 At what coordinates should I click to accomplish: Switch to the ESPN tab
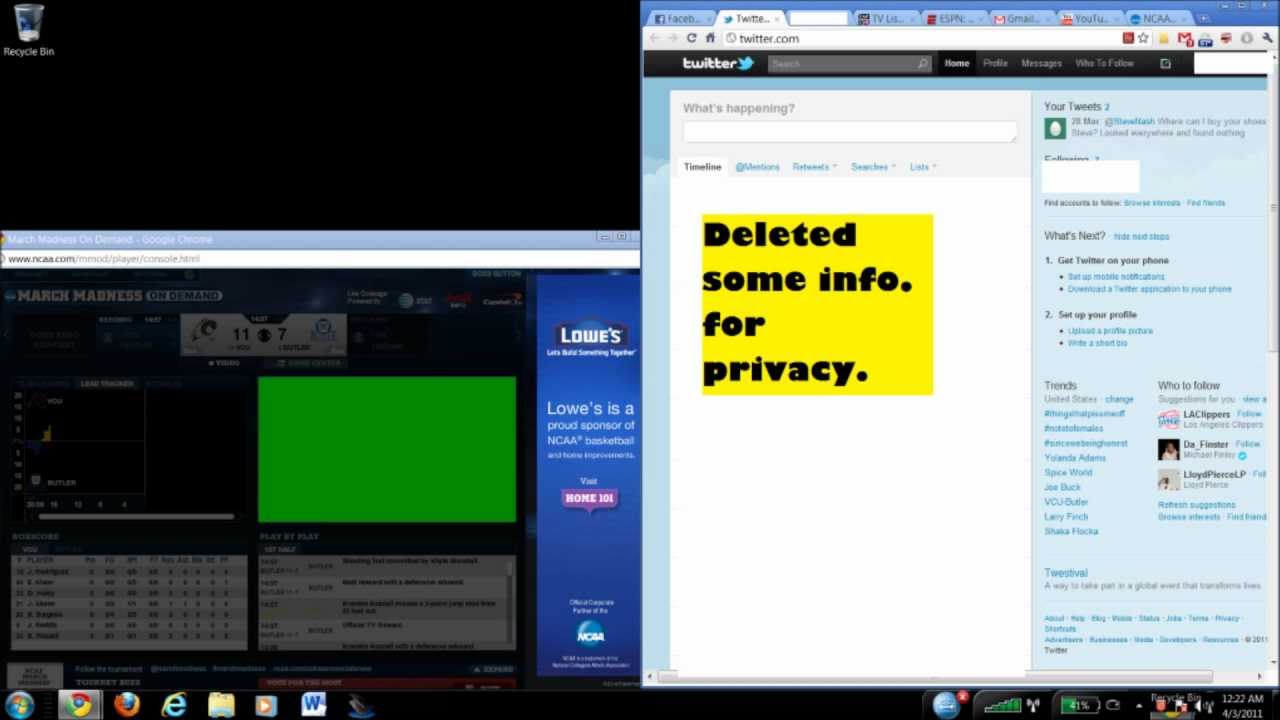(x=954, y=18)
